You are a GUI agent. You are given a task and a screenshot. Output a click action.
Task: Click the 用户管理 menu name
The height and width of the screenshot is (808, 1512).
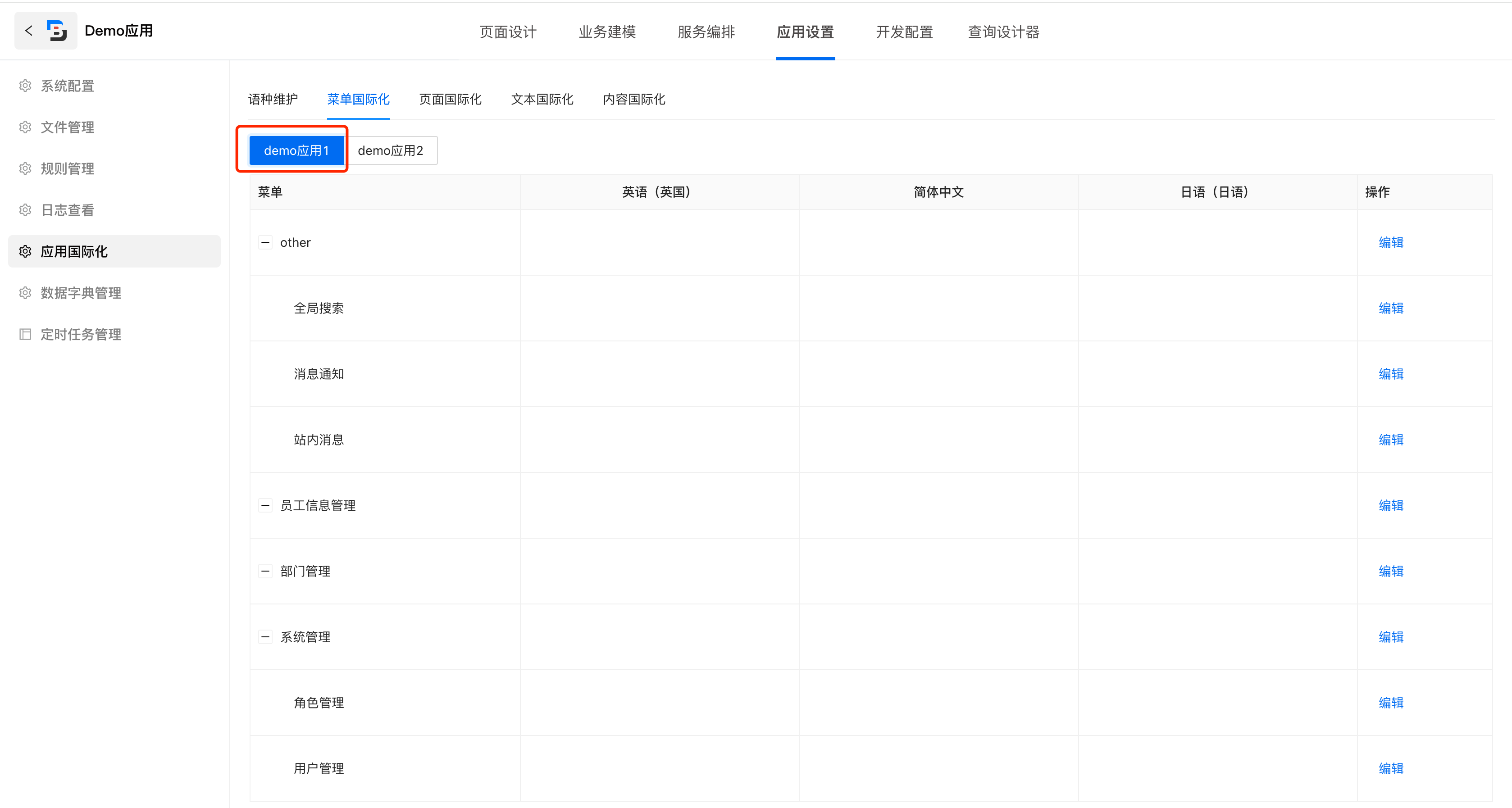319,768
